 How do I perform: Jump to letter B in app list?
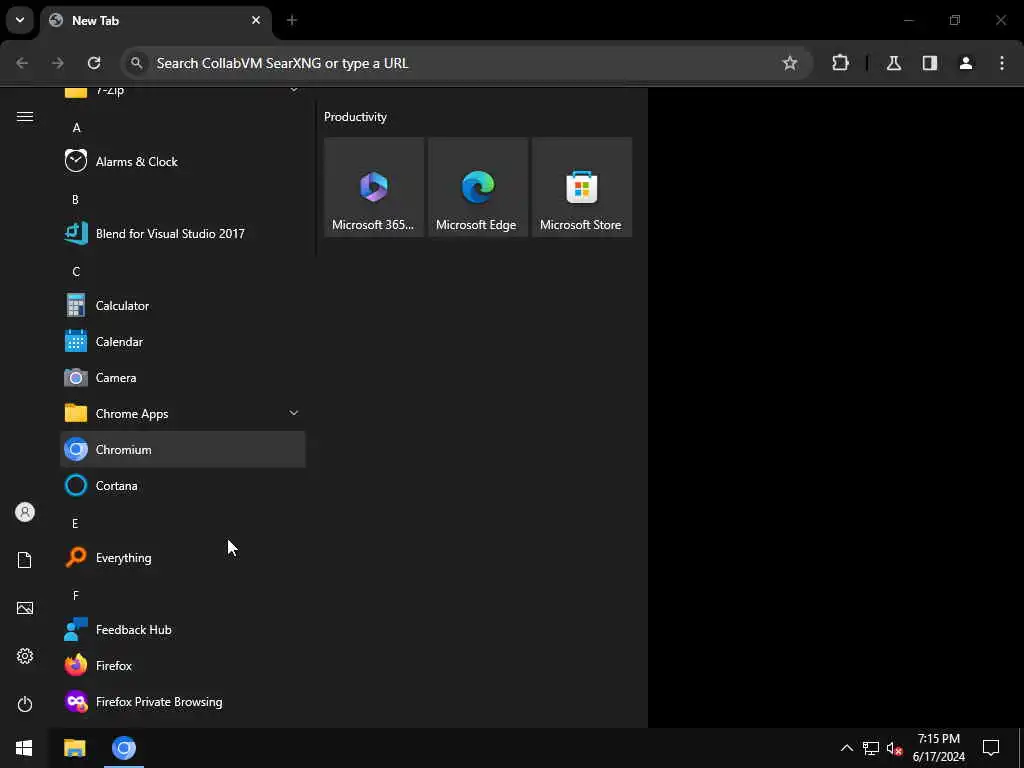point(75,199)
